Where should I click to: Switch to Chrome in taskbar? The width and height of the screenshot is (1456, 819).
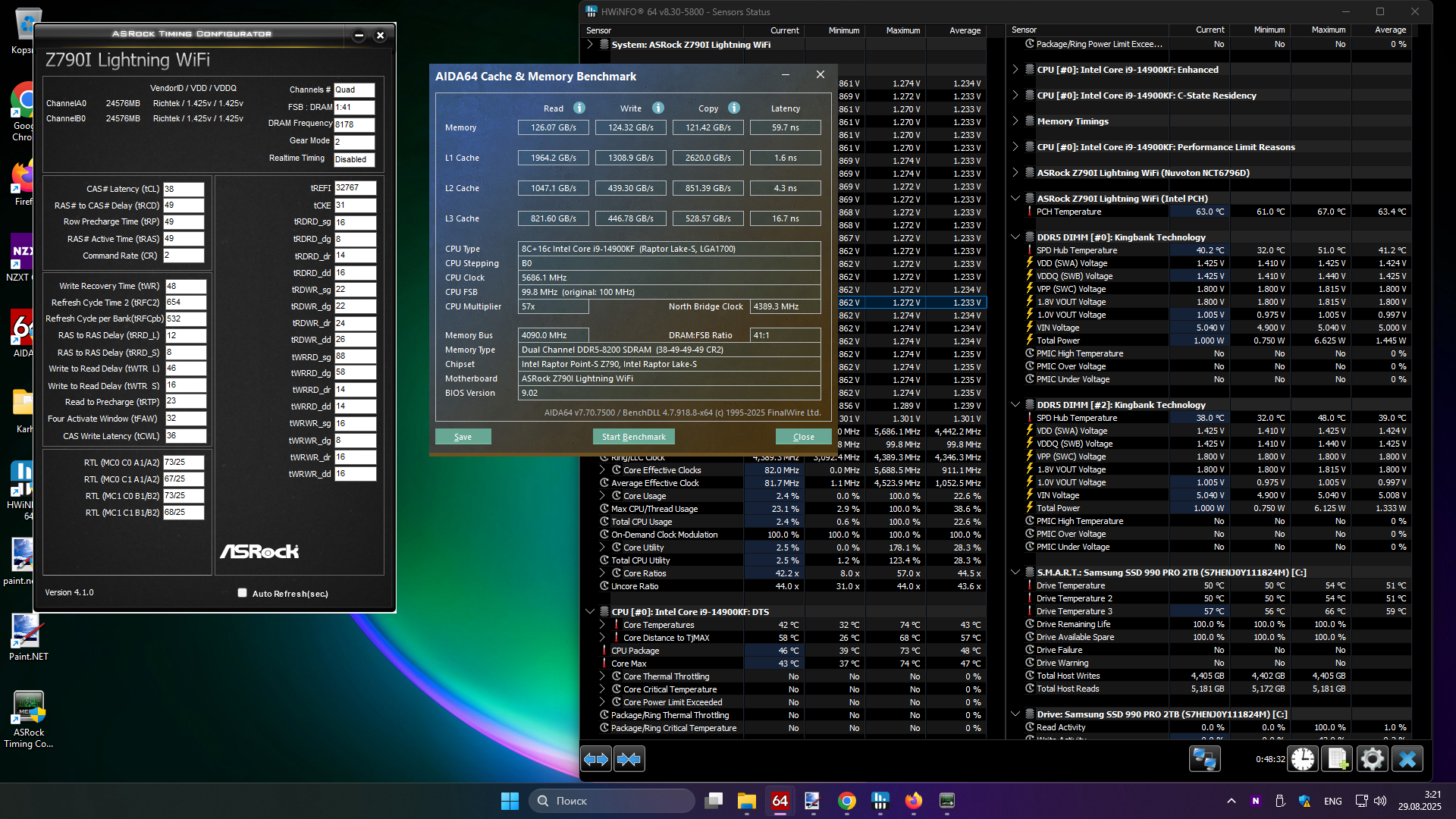[847, 801]
